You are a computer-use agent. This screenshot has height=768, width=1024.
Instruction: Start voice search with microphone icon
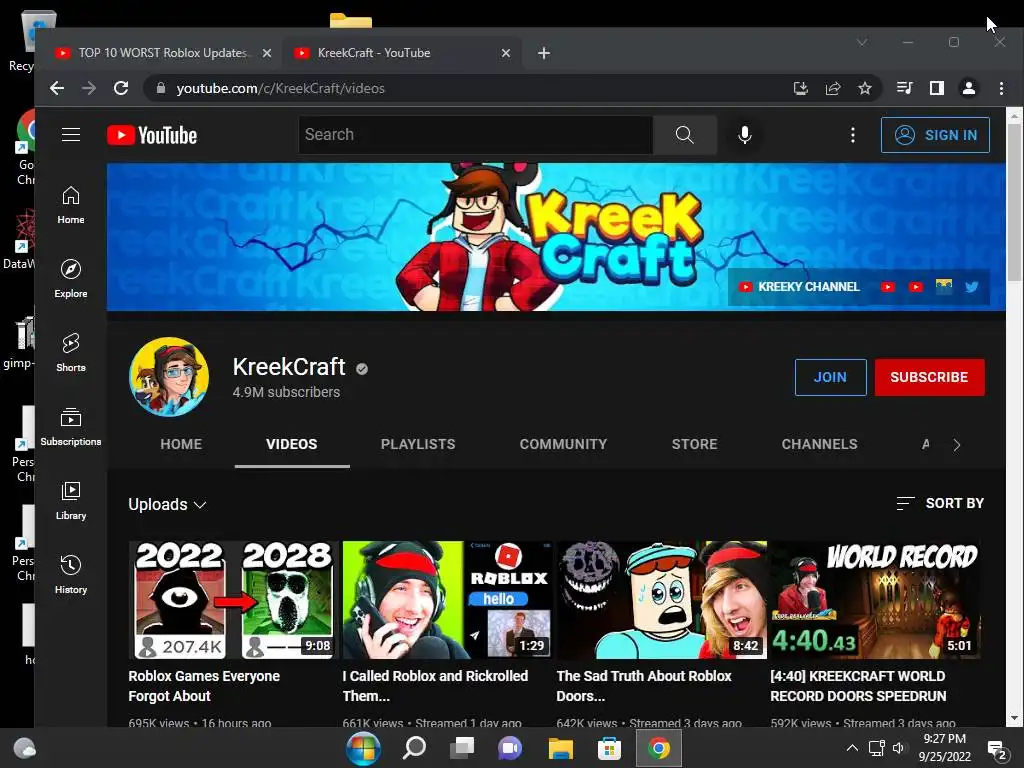[x=744, y=135]
